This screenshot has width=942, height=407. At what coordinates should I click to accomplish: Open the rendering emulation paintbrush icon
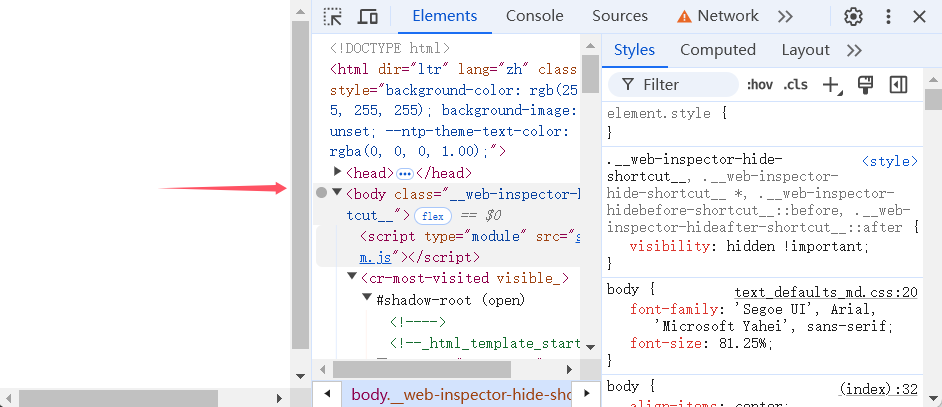click(x=866, y=85)
